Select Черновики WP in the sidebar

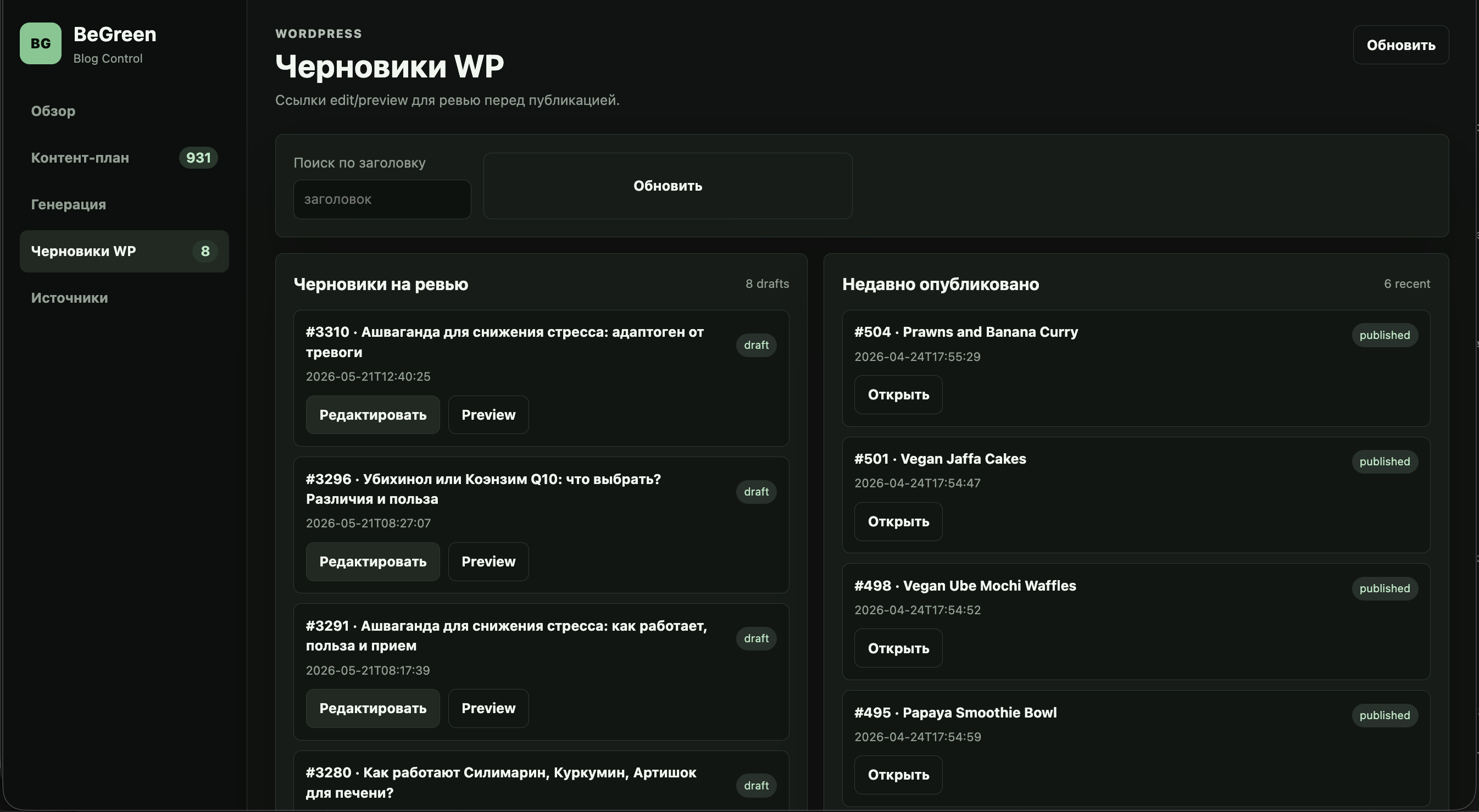pyautogui.click(x=124, y=251)
